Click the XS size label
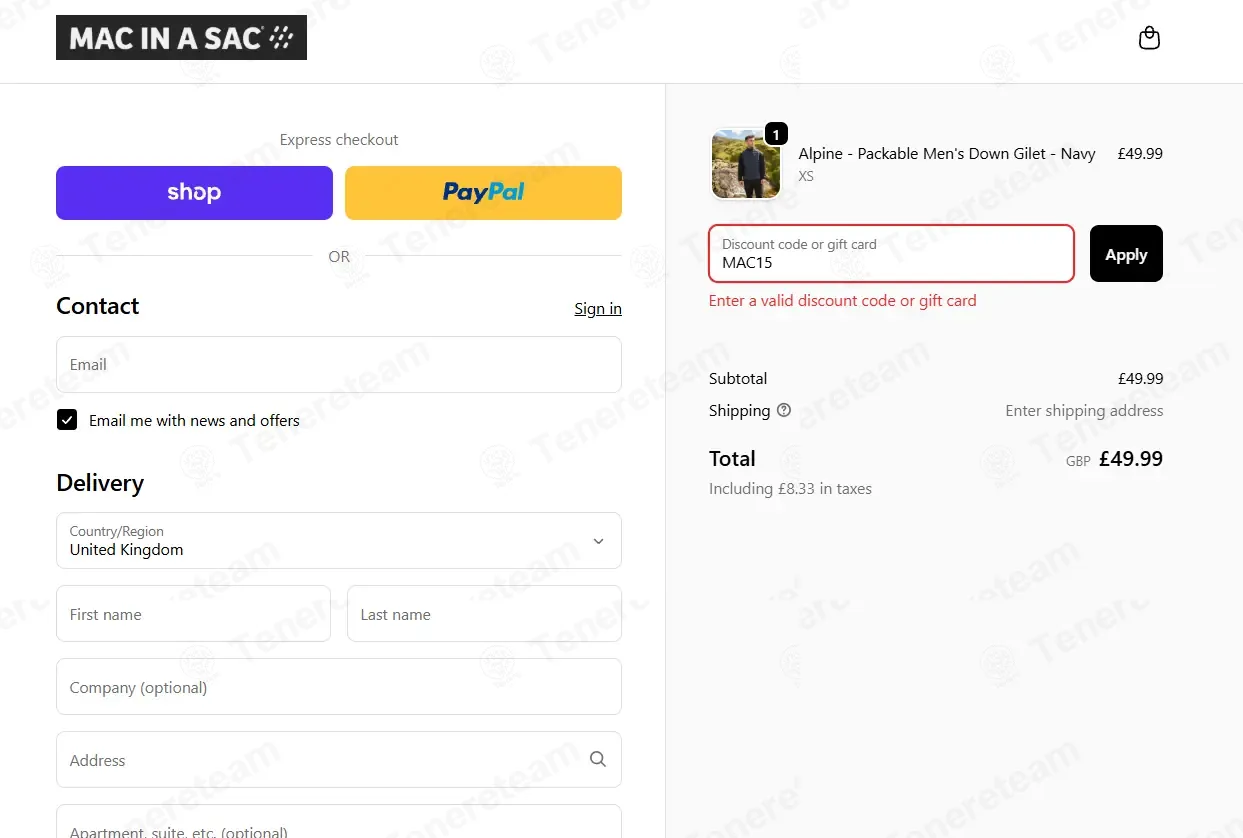 pyautogui.click(x=806, y=176)
